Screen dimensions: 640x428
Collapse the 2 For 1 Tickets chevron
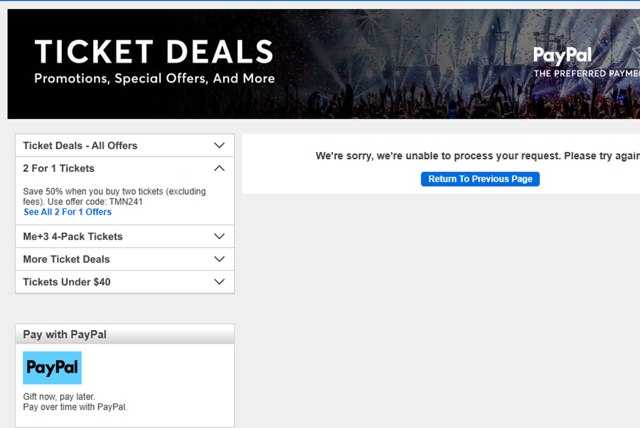pyautogui.click(x=220, y=168)
